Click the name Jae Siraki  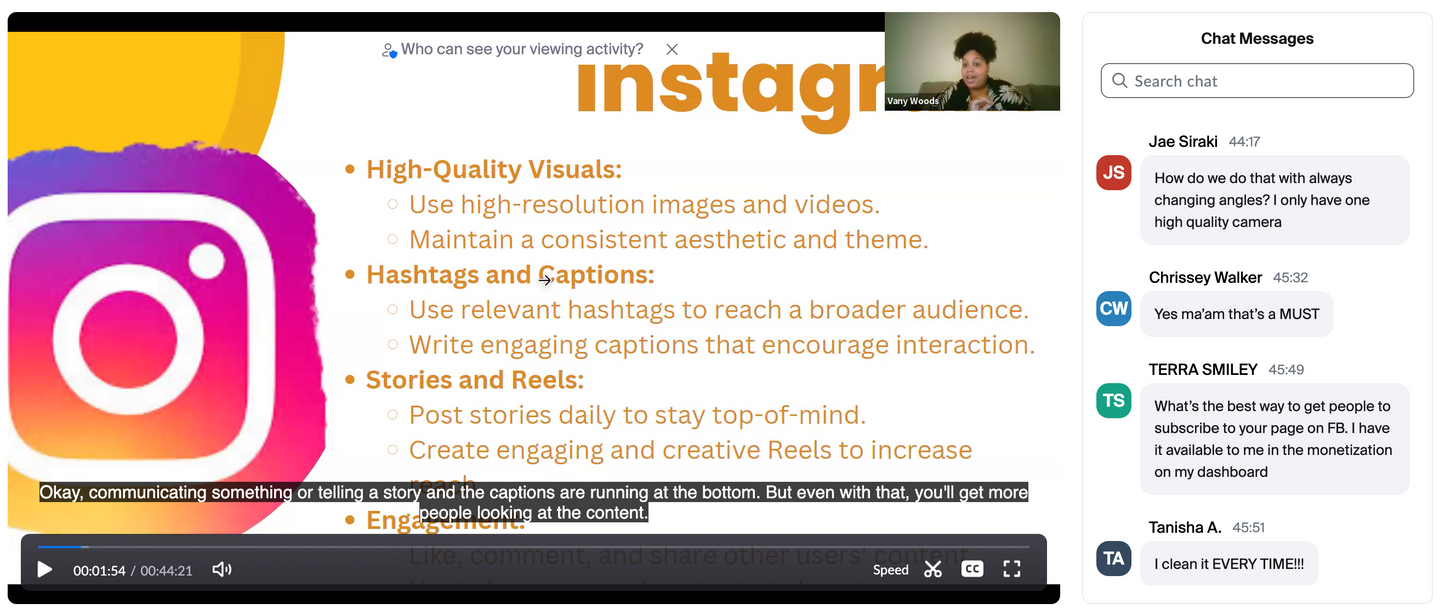1183,142
